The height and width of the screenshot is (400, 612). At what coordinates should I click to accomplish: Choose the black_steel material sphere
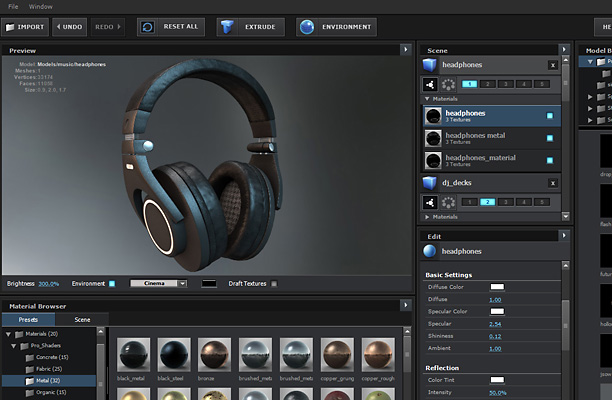tap(174, 355)
